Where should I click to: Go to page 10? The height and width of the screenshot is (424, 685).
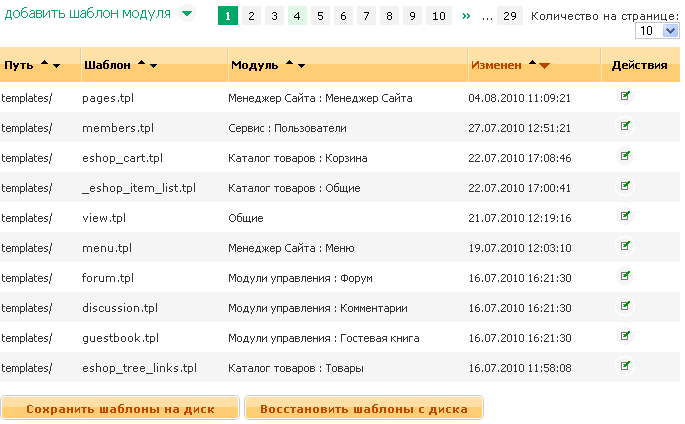(438, 16)
